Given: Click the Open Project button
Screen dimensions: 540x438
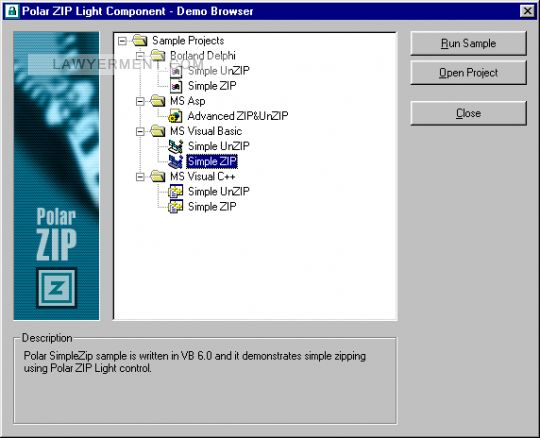Looking at the screenshot, I should point(468,73).
